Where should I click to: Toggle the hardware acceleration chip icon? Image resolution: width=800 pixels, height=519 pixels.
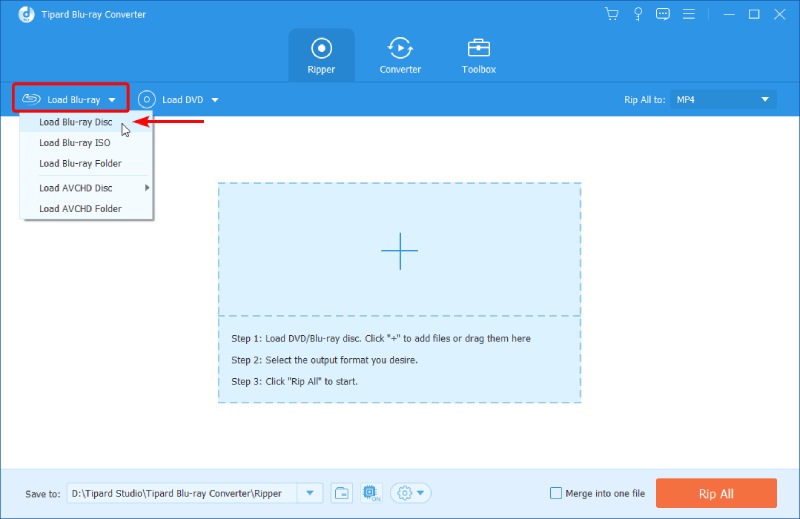tap(371, 493)
